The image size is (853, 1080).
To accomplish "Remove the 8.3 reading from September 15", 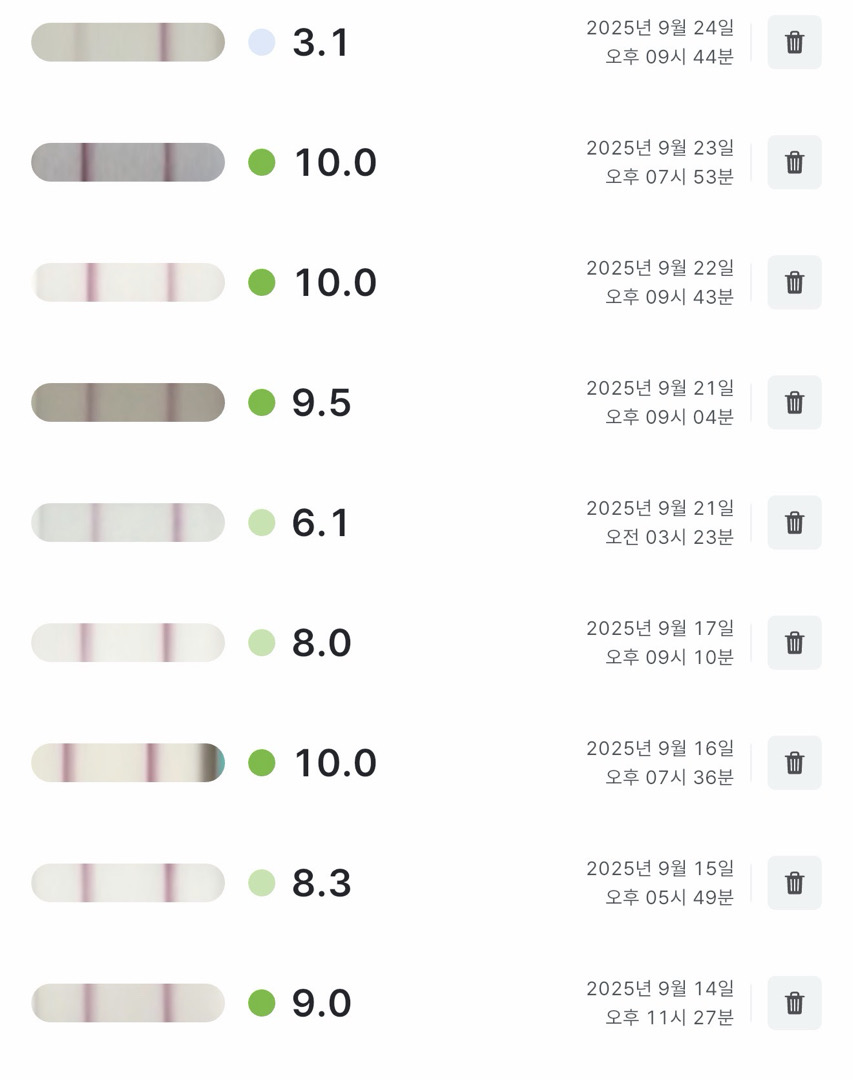I will (x=794, y=883).
